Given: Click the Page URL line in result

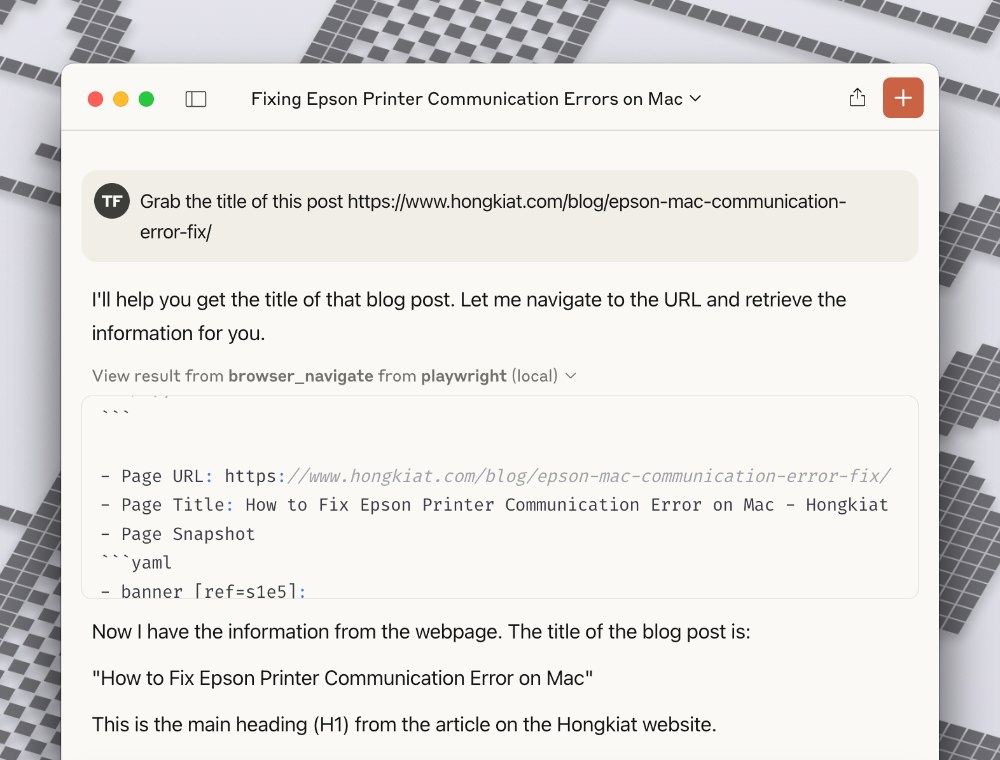Looking at the screenshot, I should 496,476.
